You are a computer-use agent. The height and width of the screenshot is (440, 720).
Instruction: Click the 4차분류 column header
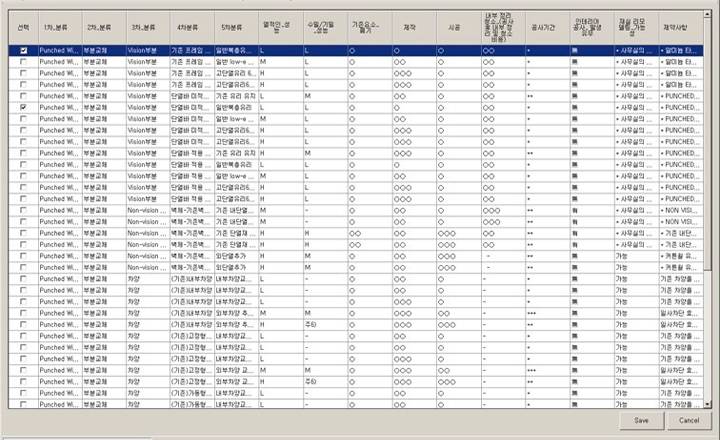(190, 28)
